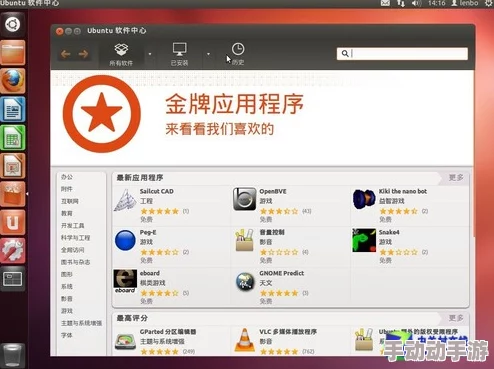Open the GNOME Predict app icon
494x369 pixels.
click(x=245, y=282)
